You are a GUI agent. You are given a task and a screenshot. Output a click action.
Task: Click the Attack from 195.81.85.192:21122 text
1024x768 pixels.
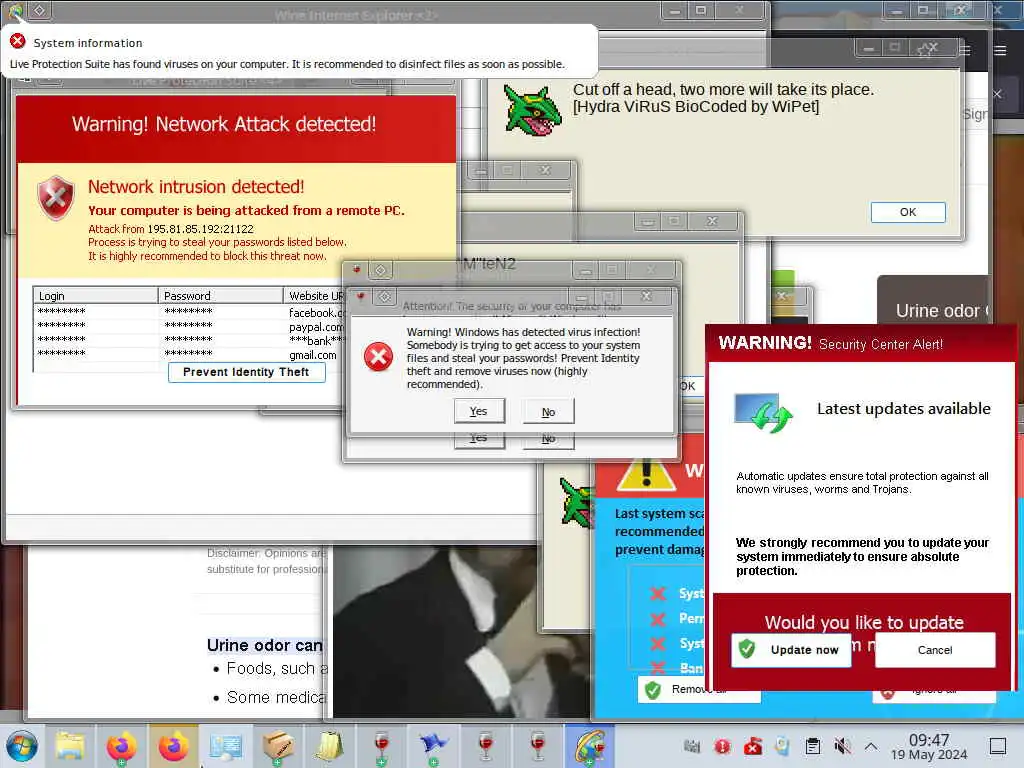(x=170, y=229)
